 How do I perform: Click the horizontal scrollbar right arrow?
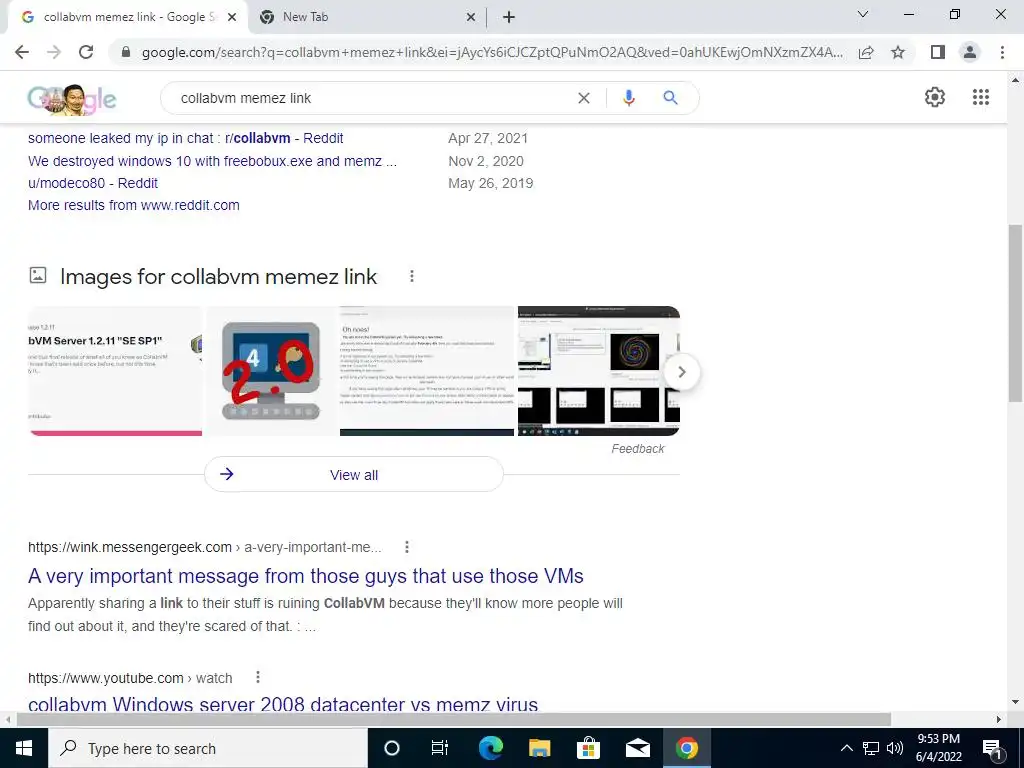pos(999,719)
